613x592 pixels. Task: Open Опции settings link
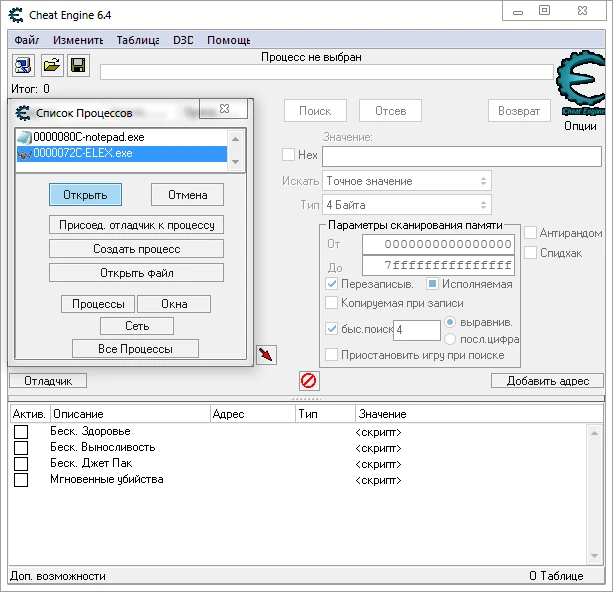click(580, 126)
